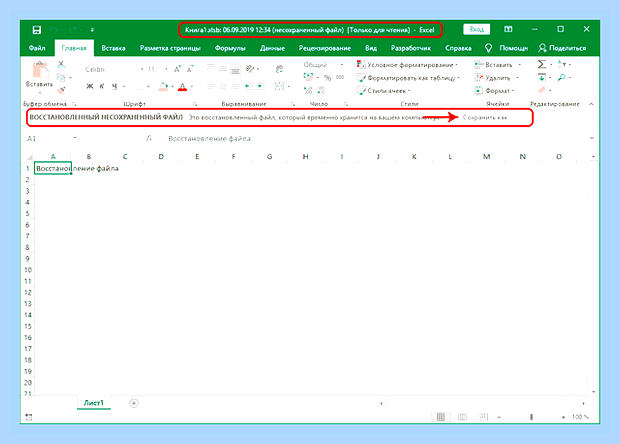Switch to the Рецензирование tab
The height and width of the screenshot is (444, 620).
pos(325,48)
